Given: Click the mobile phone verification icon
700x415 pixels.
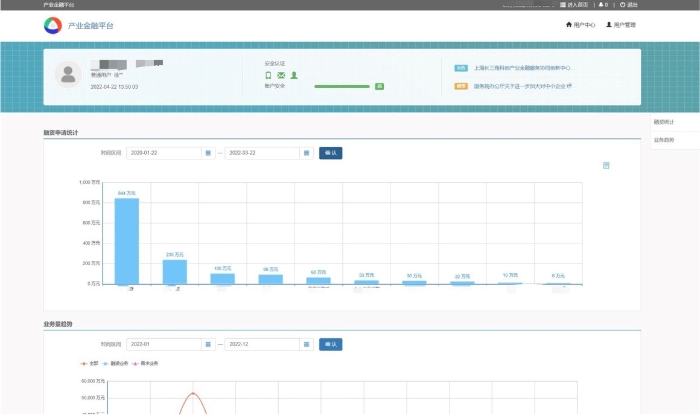Looking at the screenshot, I should pyautogui.click(x=268, y=75).
